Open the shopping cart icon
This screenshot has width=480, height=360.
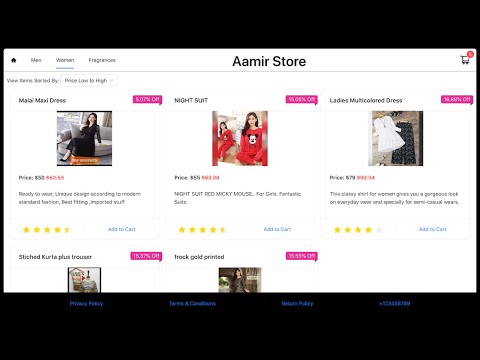(465, 60)
